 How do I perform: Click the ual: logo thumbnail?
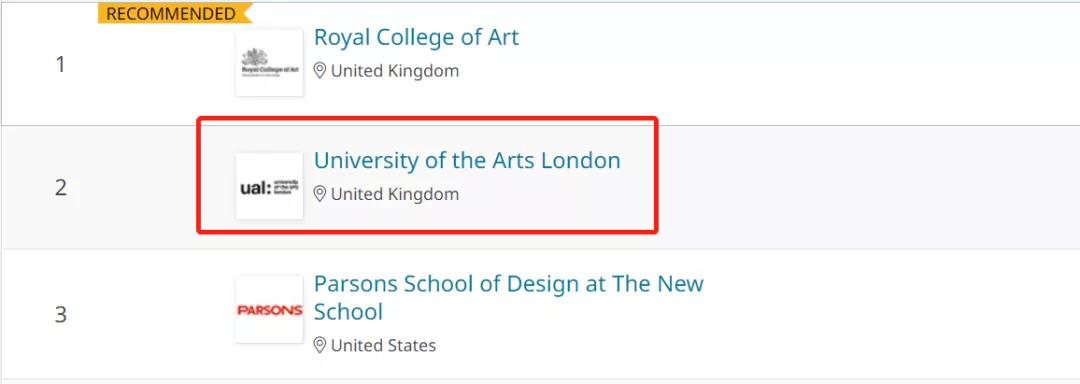click(269, 186)
